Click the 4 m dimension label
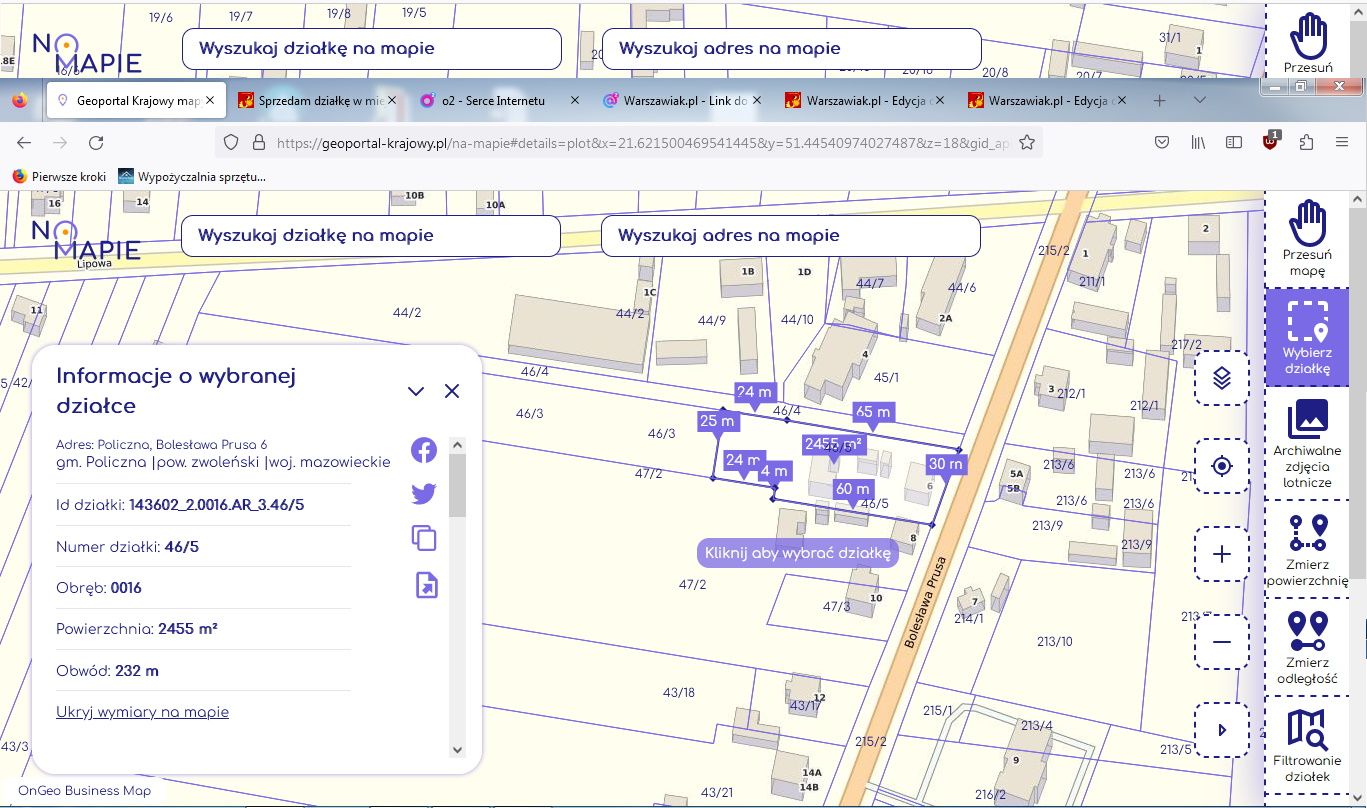 click(x=774, y=470)
